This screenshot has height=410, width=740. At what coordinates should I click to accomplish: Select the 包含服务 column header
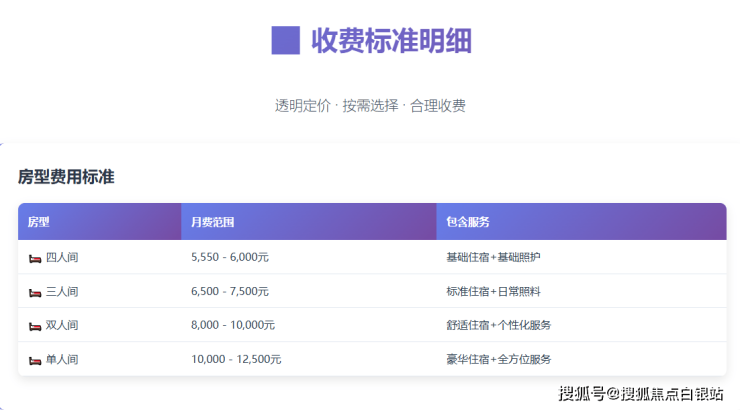pyautogui.click(x=467, y=222)
